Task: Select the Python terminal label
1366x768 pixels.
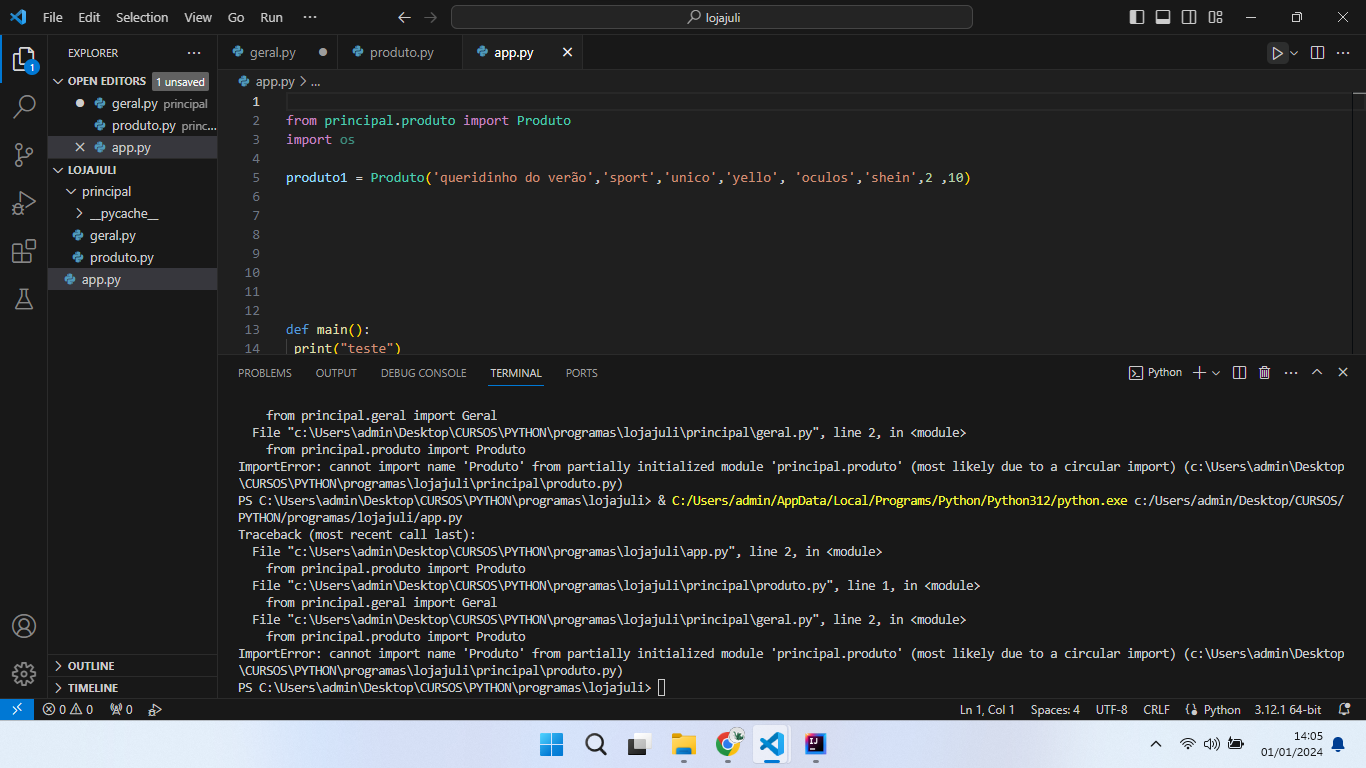Action: coord(1155,372)
